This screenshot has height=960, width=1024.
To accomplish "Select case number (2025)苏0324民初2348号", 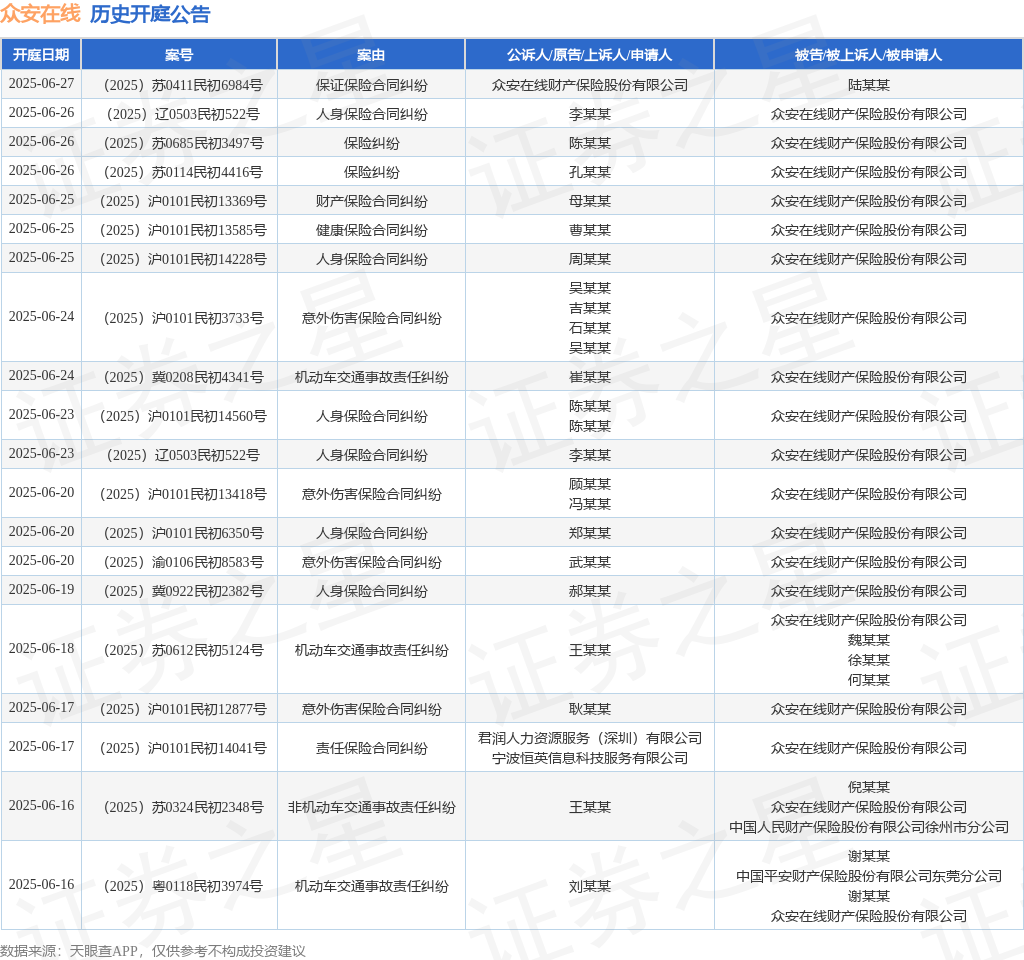I will coord(179,807).
